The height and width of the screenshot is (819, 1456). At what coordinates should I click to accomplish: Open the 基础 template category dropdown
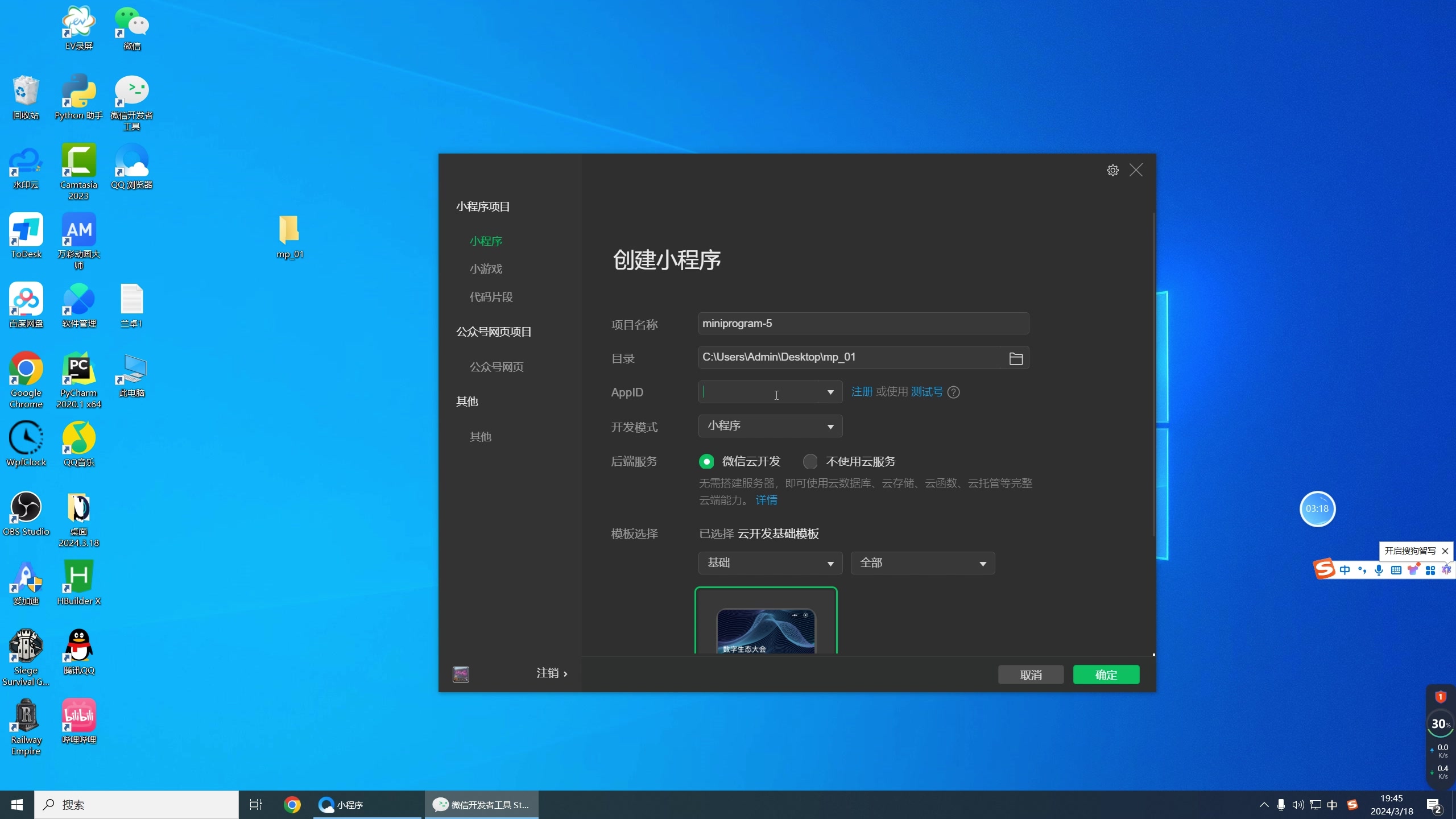click(x=770, y=563)
